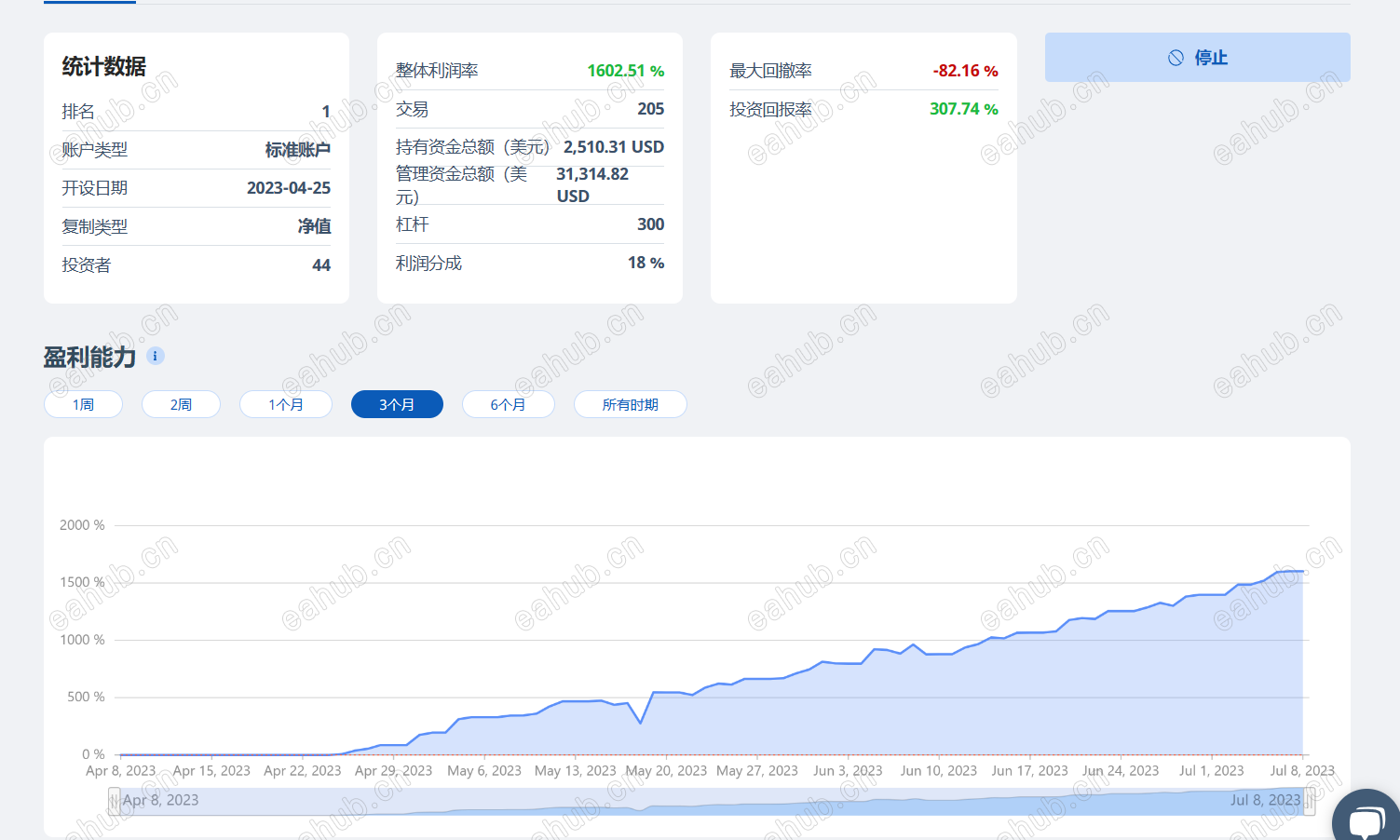
Task: Click the 账户类型 value 标准账户
Action: pyautogui.click(x=298, y=150)
